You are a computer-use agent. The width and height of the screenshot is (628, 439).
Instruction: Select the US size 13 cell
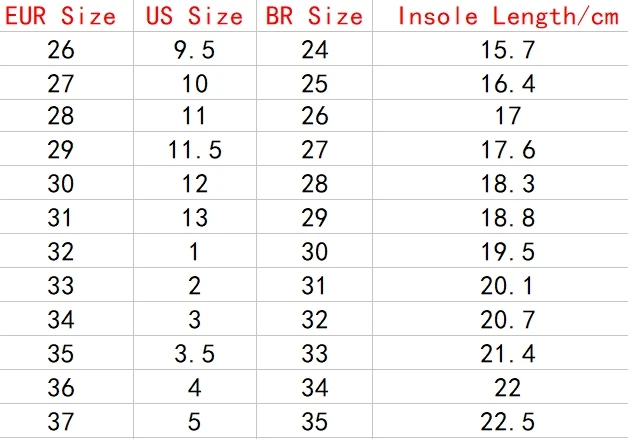195,217
